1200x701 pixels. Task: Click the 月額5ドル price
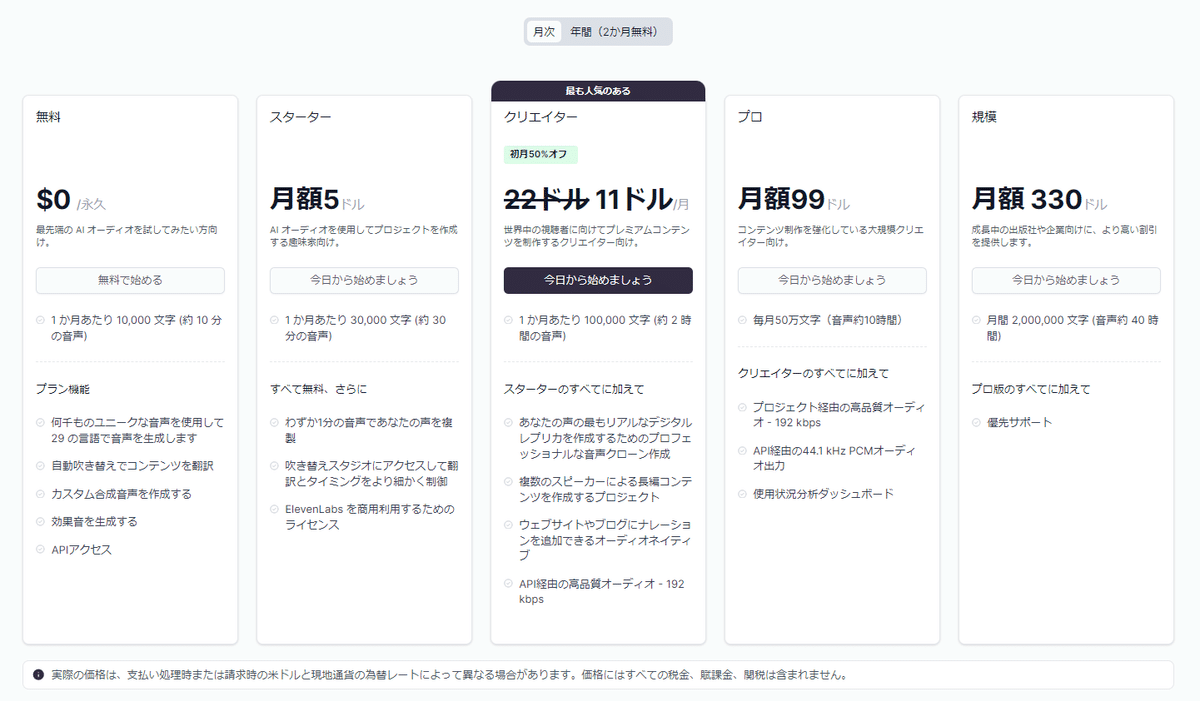[x=318, y=201]
